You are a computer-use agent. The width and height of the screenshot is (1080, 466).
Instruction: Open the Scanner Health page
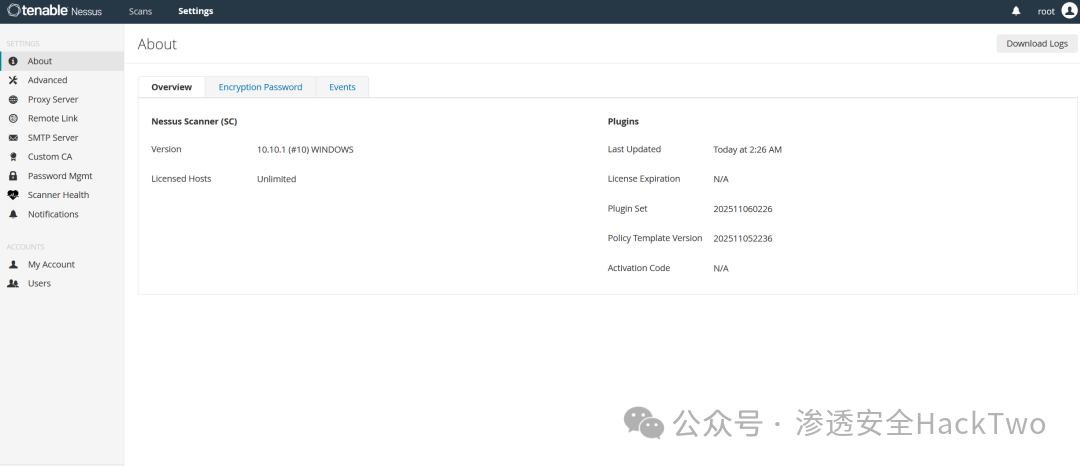(x=62, y=195)
